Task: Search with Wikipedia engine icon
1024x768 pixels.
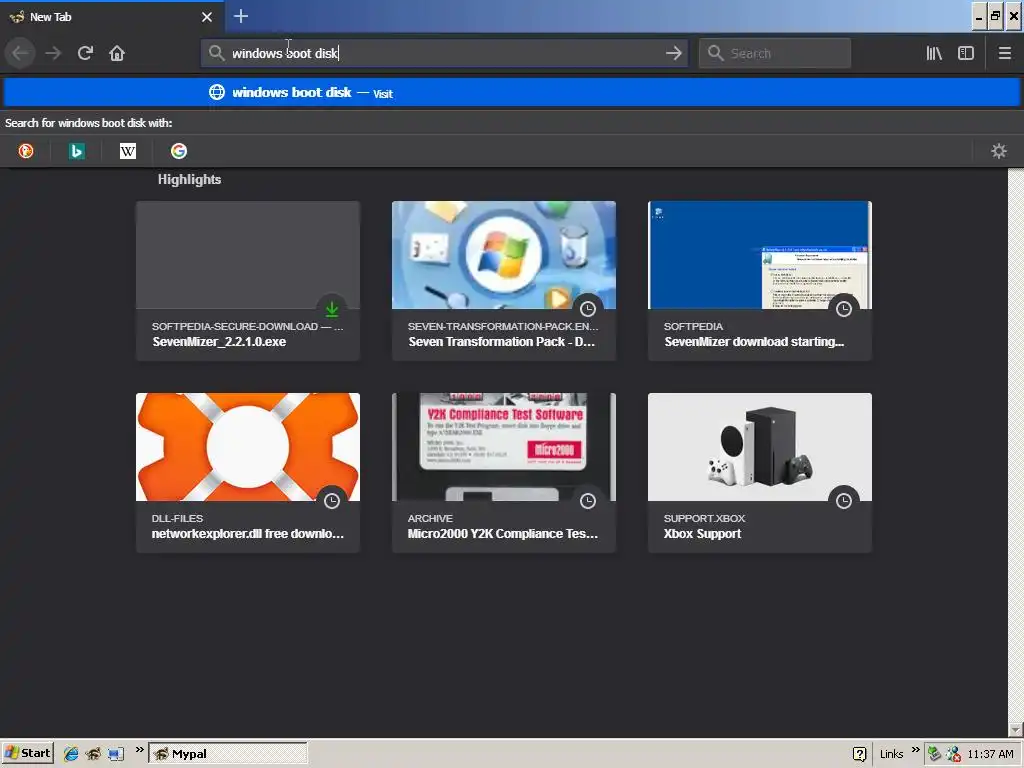Action: pos(128,151)
